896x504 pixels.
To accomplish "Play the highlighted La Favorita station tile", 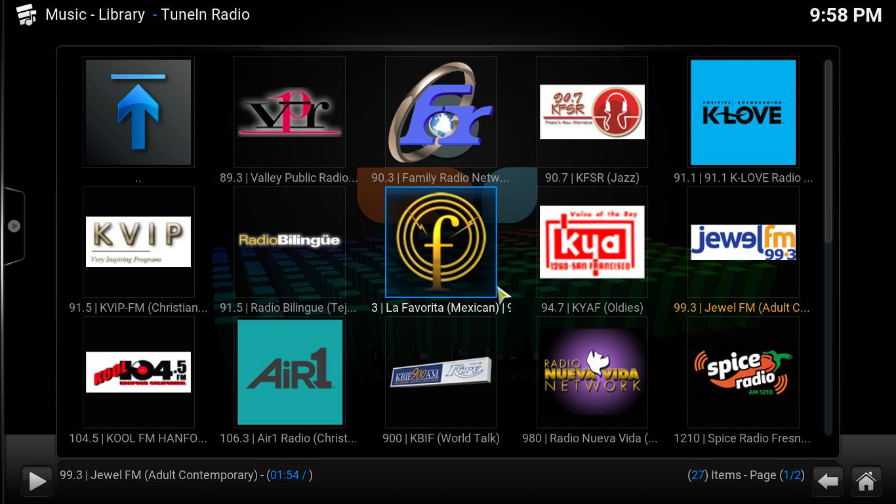I will click(441, 242).
